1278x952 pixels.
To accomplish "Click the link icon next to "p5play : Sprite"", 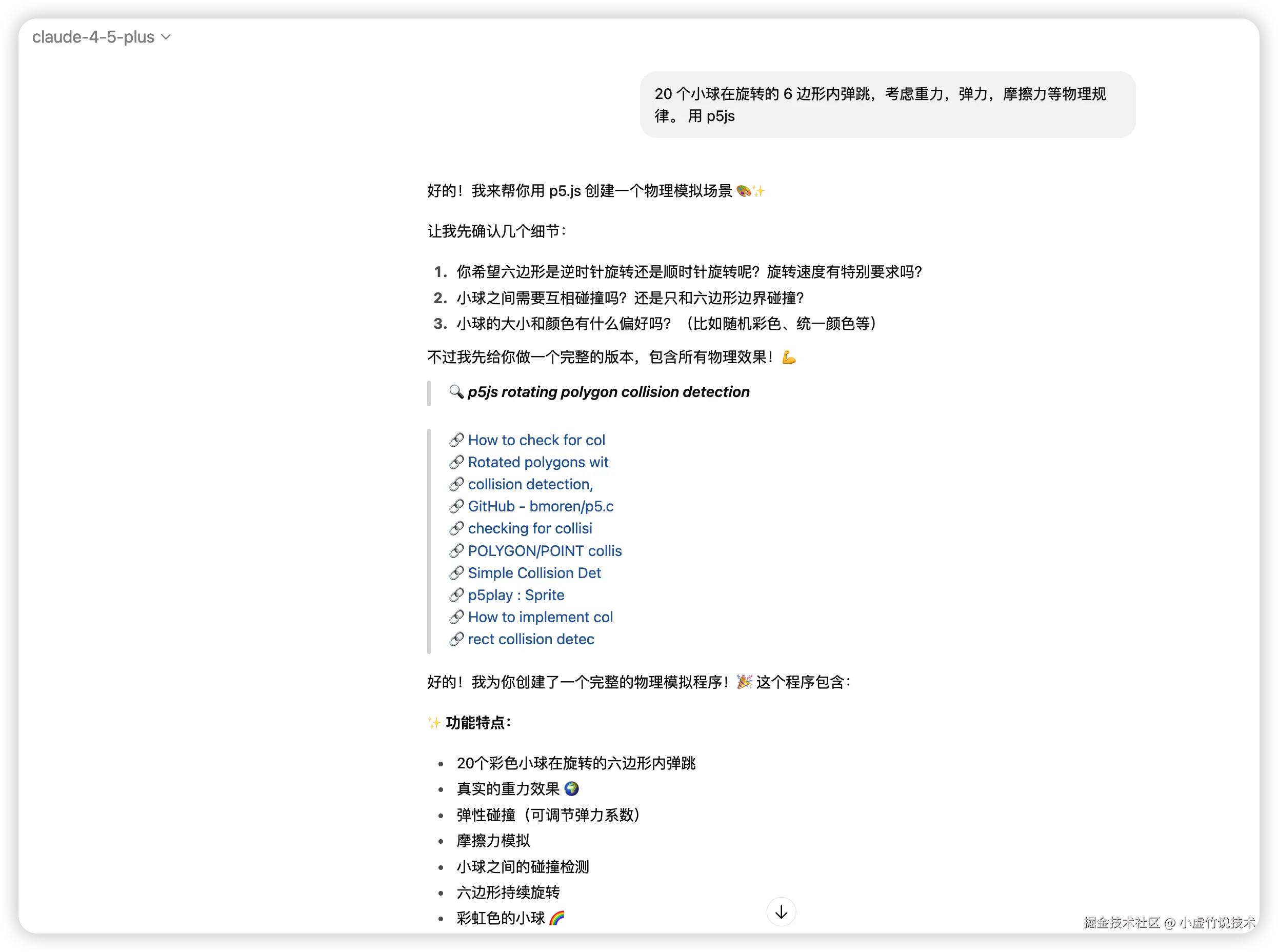I will [x=457, y=596].
